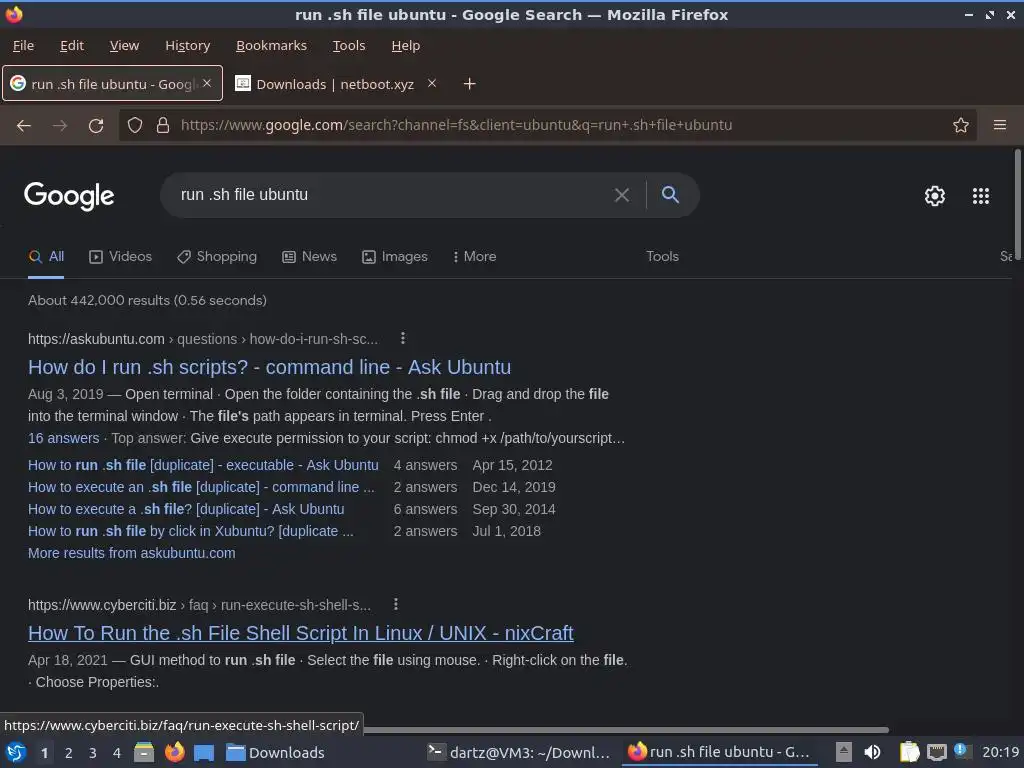The image size is (1024, 768).
Task: Switch to workspace 2
Action: tap(69, 753)
